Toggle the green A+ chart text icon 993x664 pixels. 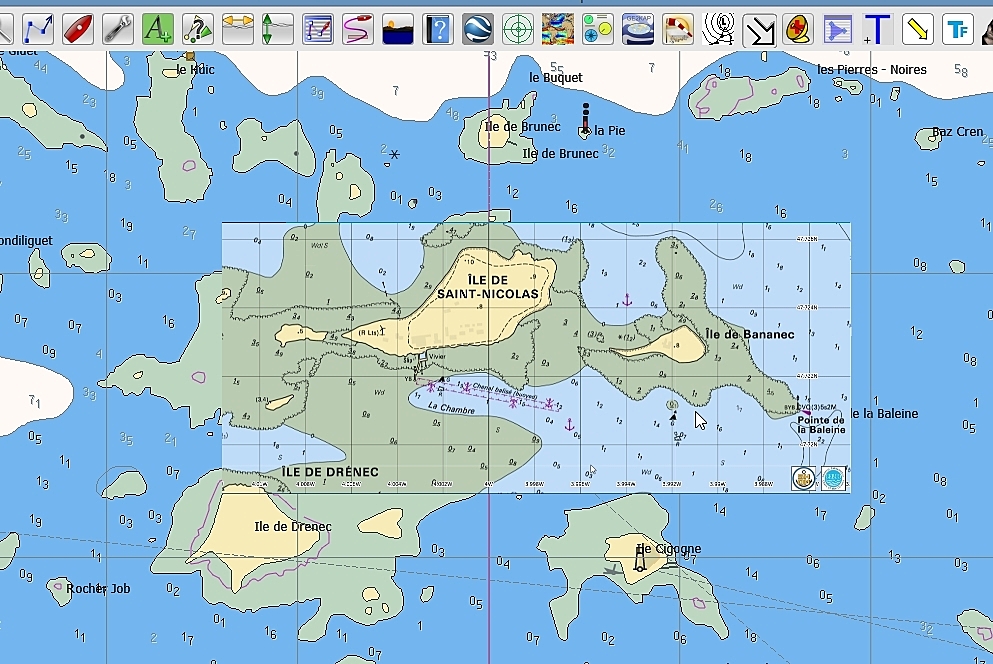point(158,29)
